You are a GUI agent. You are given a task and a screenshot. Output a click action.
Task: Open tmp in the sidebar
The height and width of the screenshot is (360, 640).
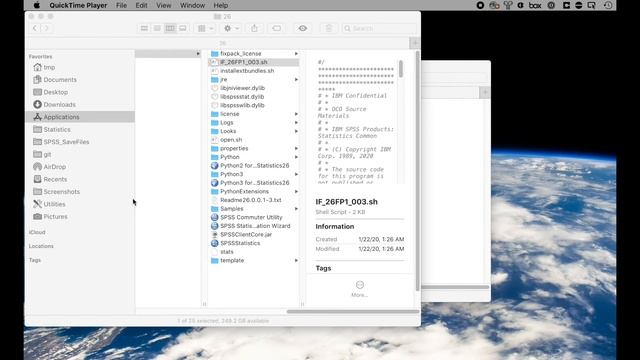[49, 67]
